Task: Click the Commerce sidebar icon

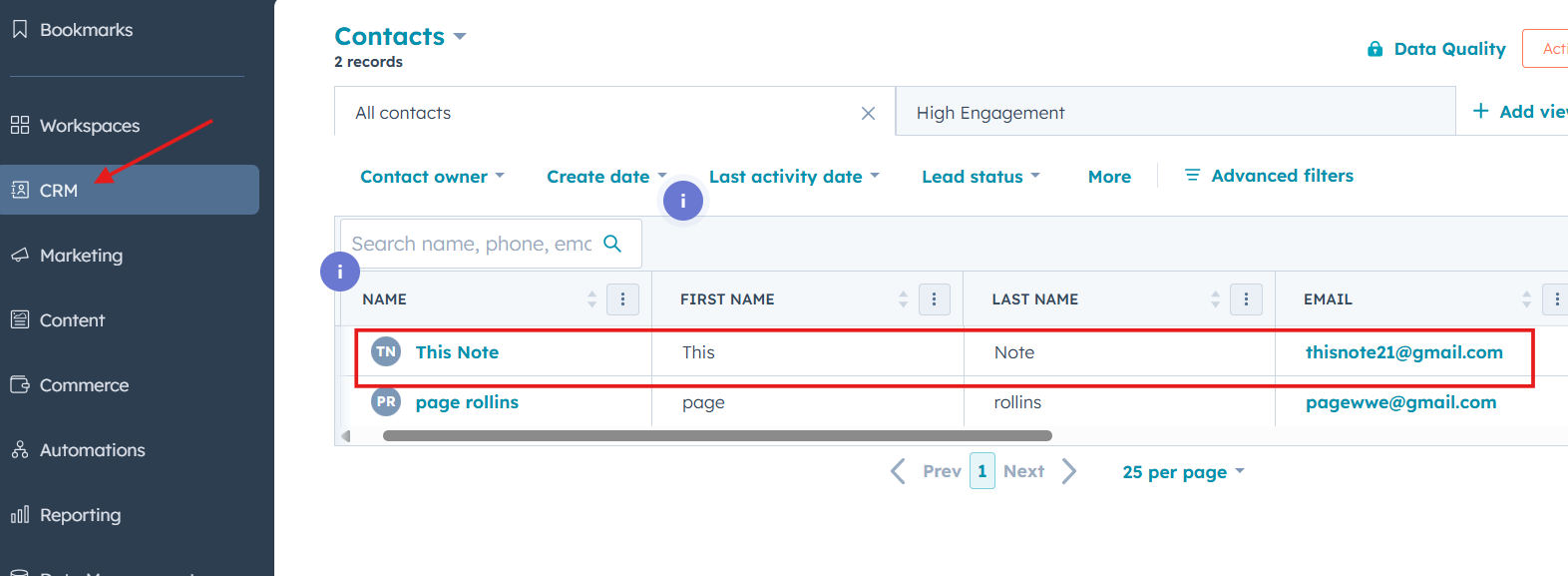Action: (20, 384)
